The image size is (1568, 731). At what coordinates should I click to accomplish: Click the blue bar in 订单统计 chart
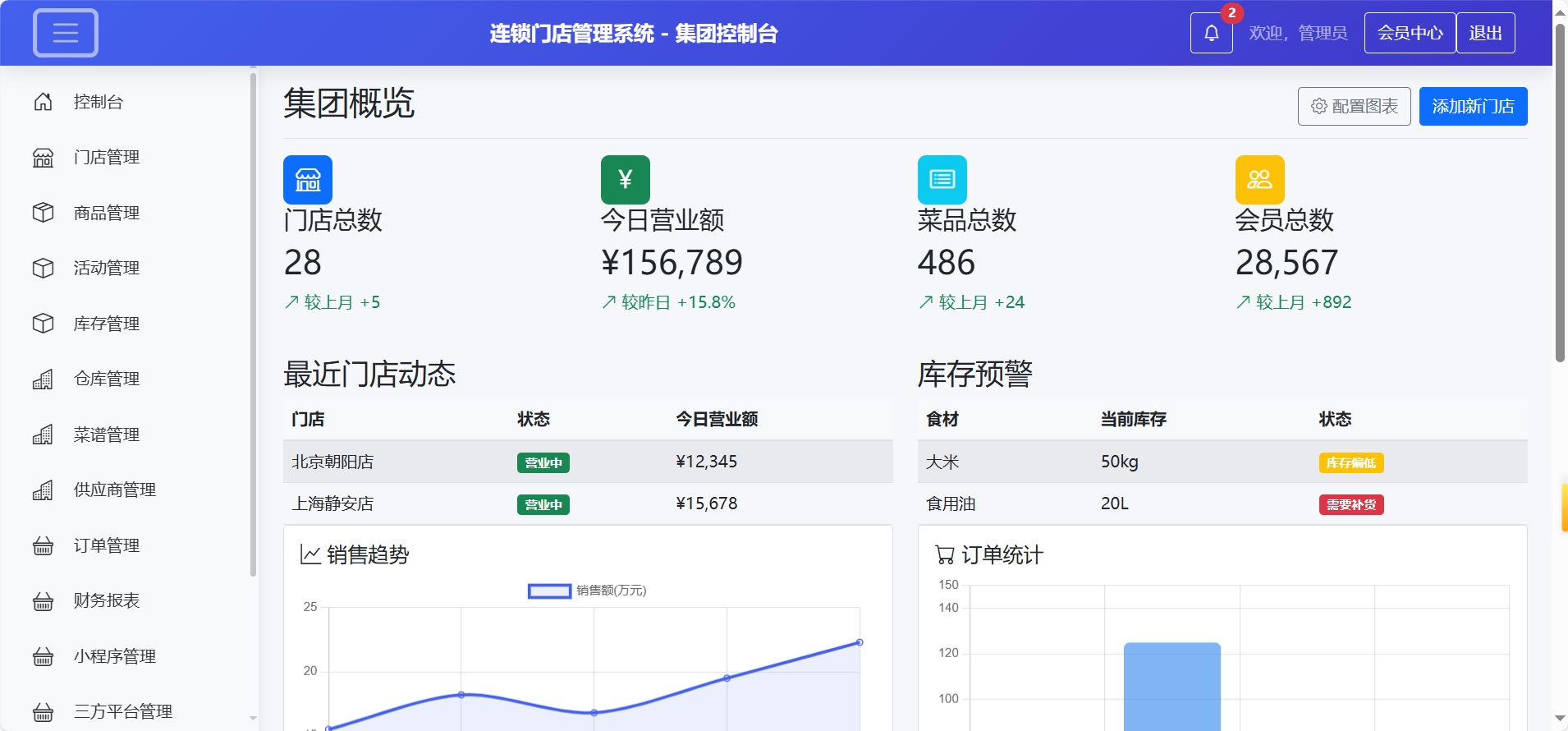pyautogui.click(x=1171, y=686)
